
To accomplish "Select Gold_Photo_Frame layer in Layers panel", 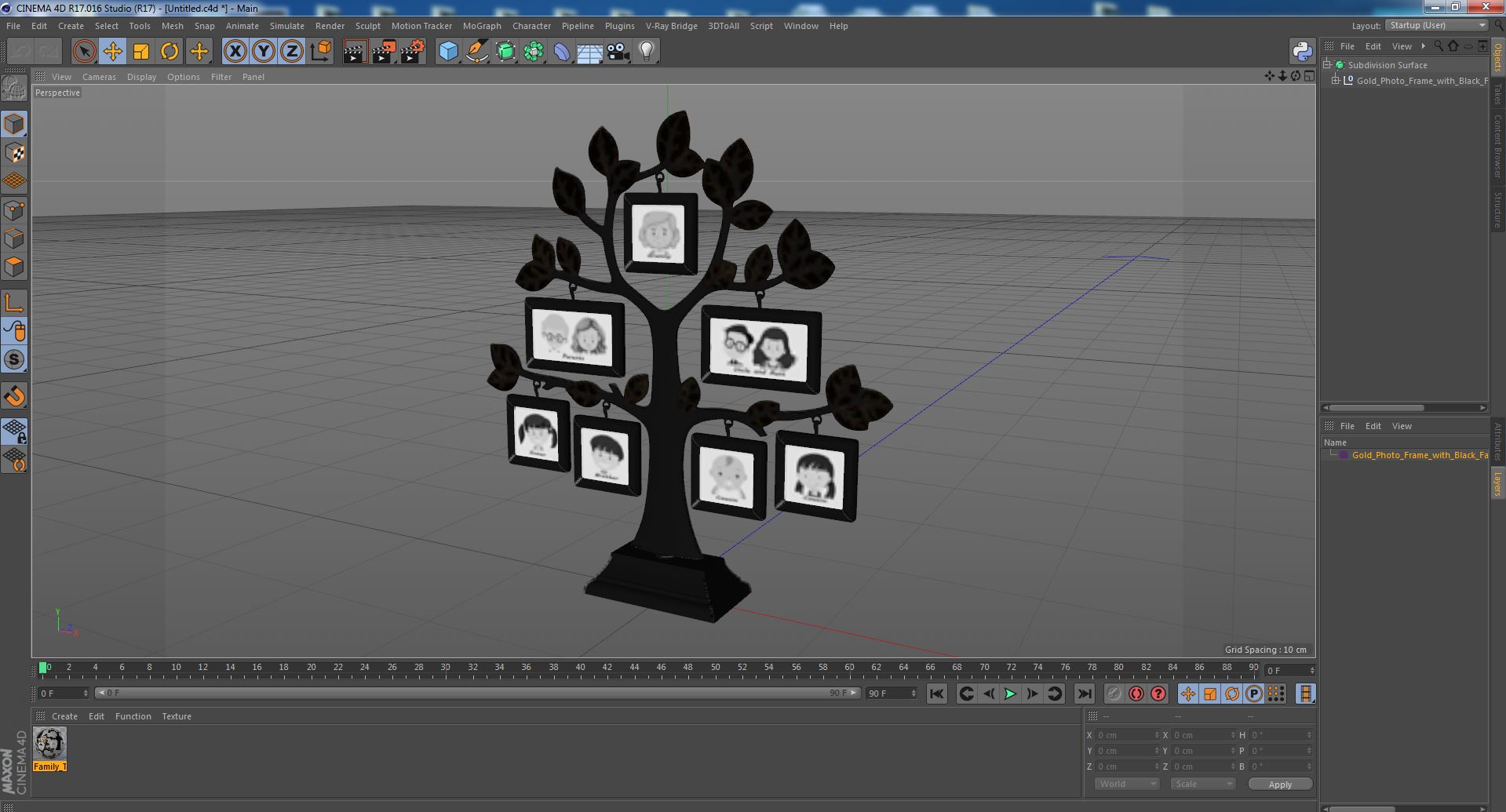I will [x=1420, y=455].
